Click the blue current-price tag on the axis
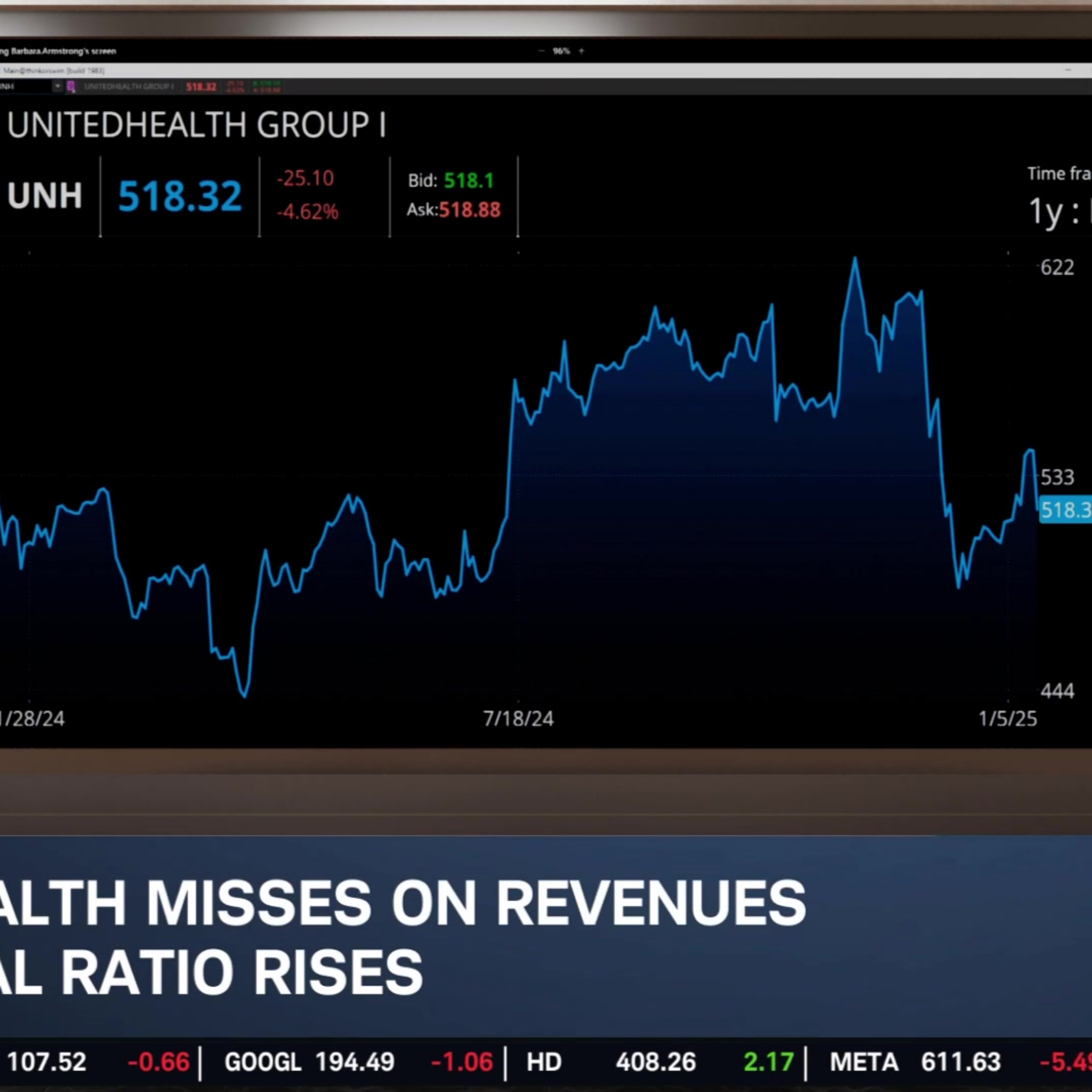 pyautogui.click(x=1065, y=510)
